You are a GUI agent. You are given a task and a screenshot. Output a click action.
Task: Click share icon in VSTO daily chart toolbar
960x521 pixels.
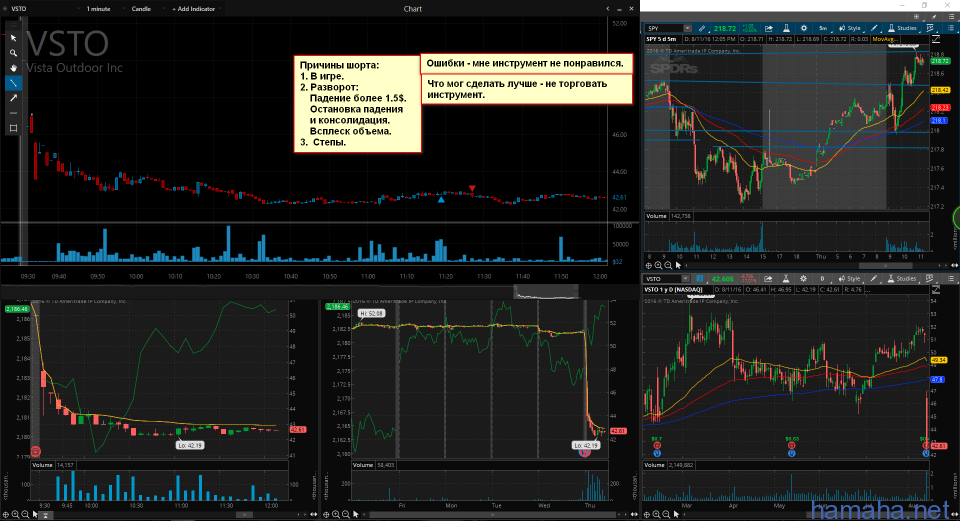[x=769, y=279]
